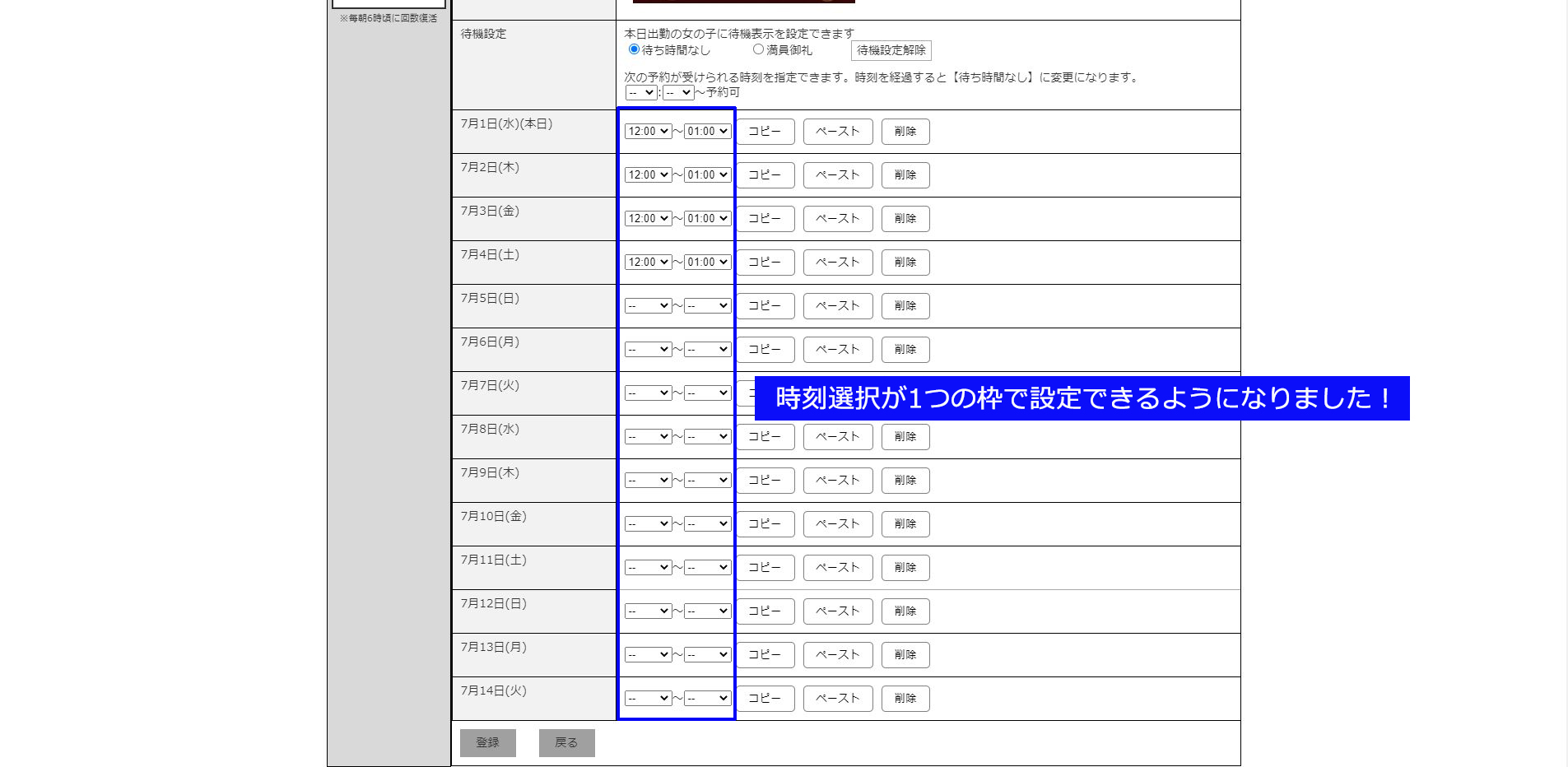Click 削除 on the 7月3日 row
Screen dimensions: 1568x767
[905, 218]
